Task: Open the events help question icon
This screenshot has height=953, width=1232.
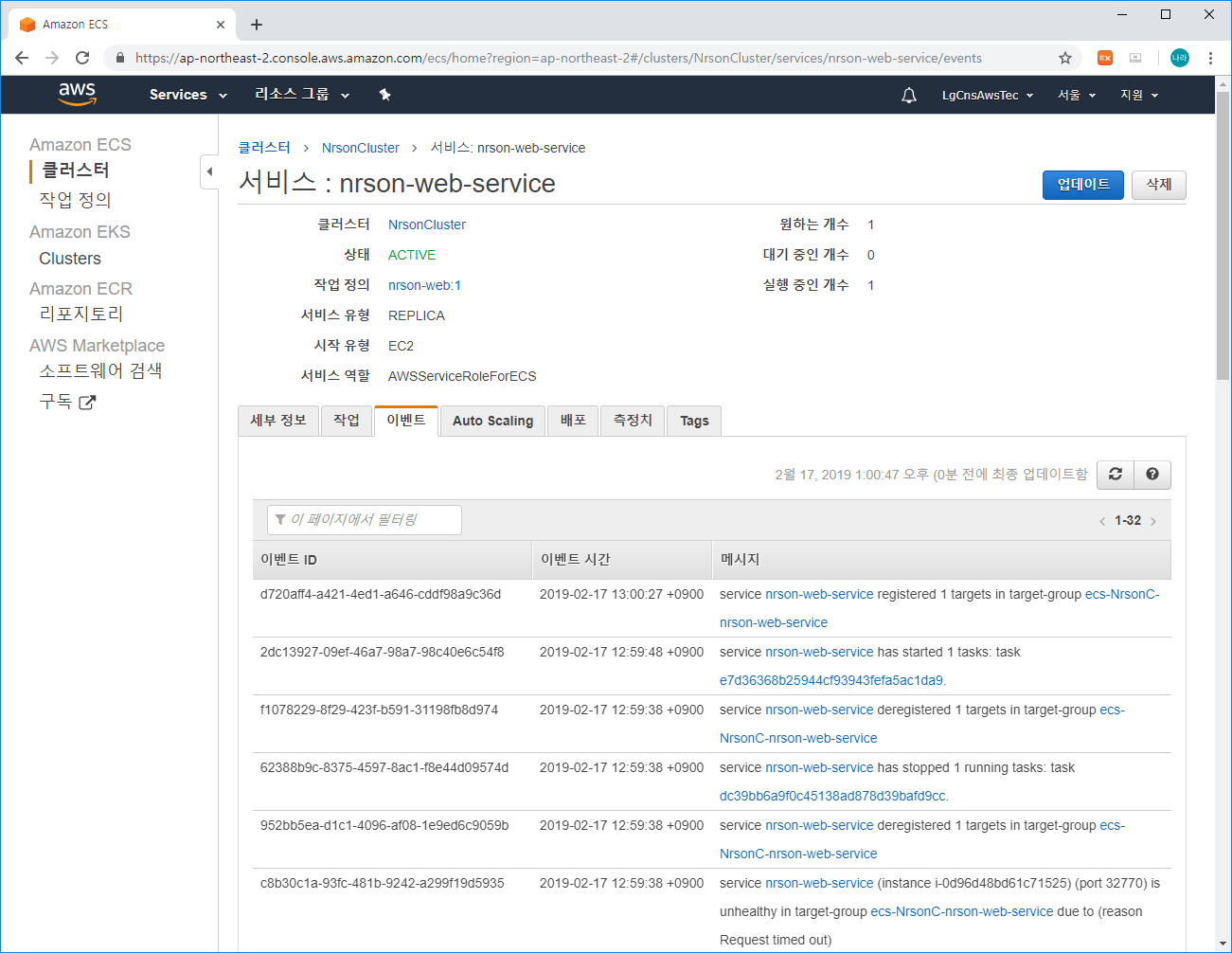Action: click(1152, 475)
